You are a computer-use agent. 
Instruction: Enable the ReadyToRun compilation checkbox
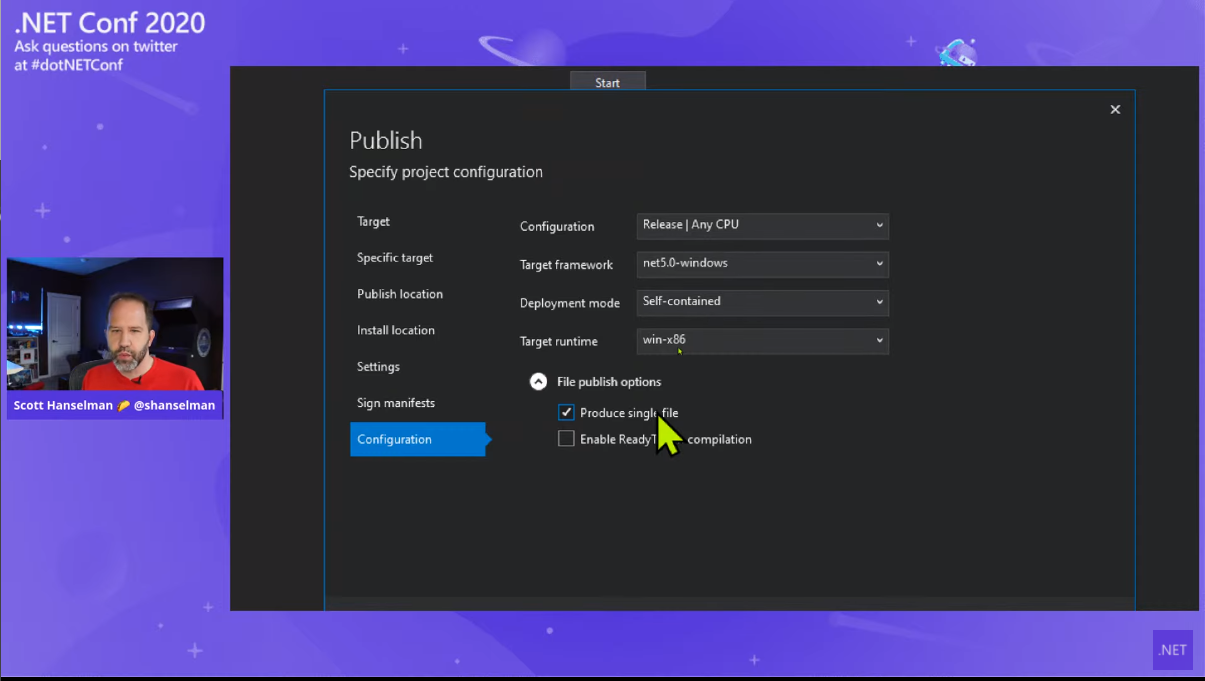pyautogui.click(x=566, y=439)
